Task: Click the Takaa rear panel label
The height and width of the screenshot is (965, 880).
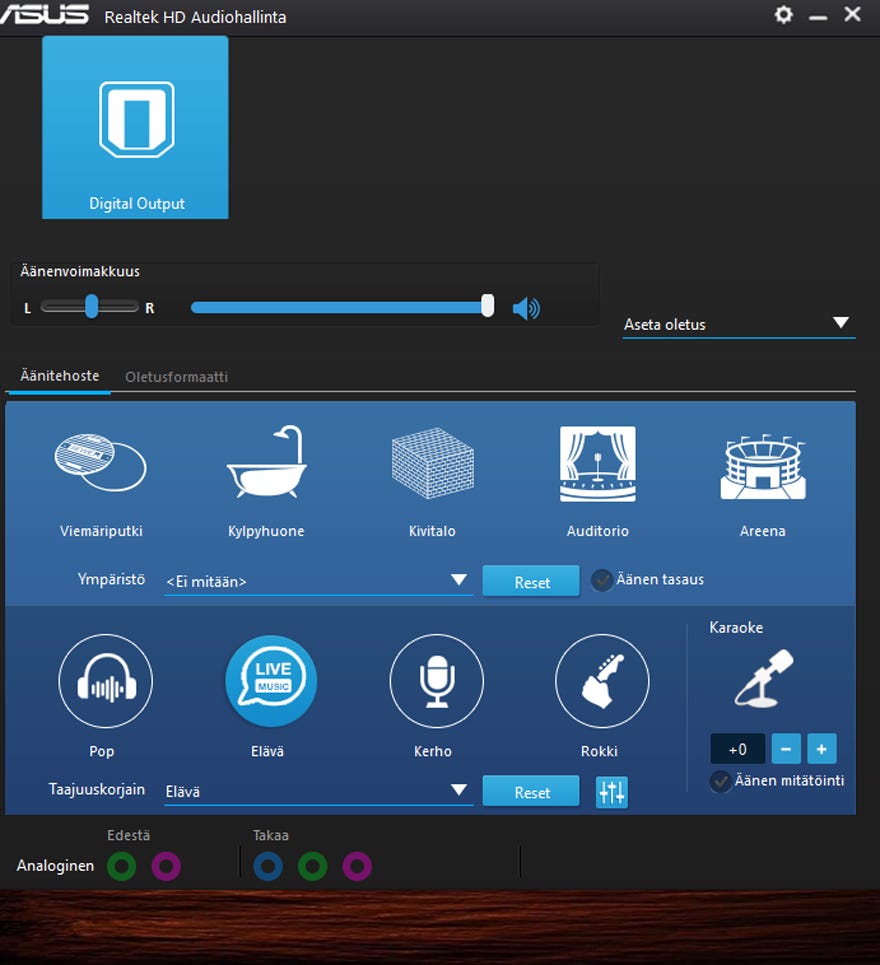Action: point(271,835)
